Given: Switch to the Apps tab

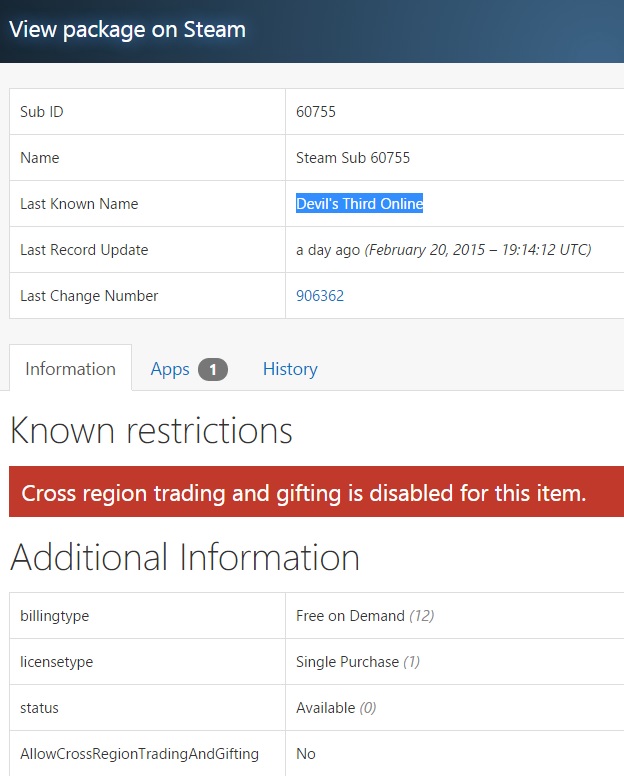Looking at the screenshot, I should coord(170,369).
